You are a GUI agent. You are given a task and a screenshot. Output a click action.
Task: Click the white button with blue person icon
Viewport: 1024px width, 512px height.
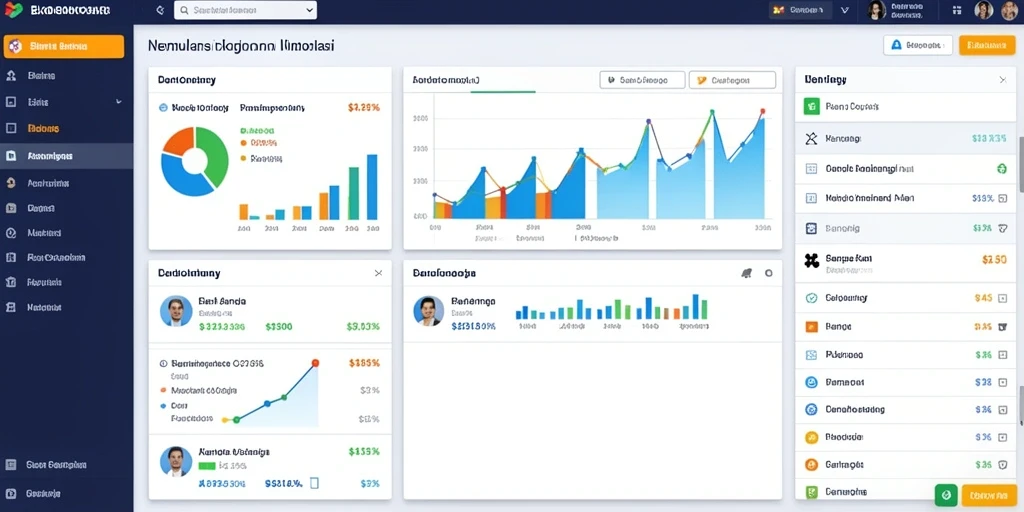click(918, 45)
